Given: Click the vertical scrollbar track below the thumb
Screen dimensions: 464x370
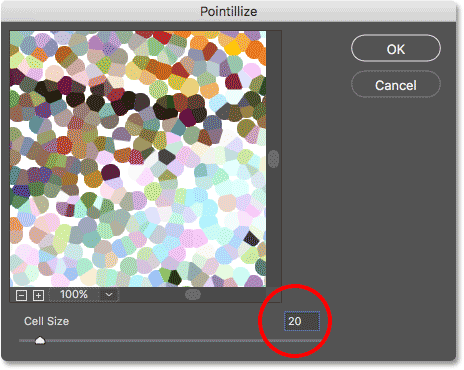Looking at the screenshot, I should click(273, 227).
